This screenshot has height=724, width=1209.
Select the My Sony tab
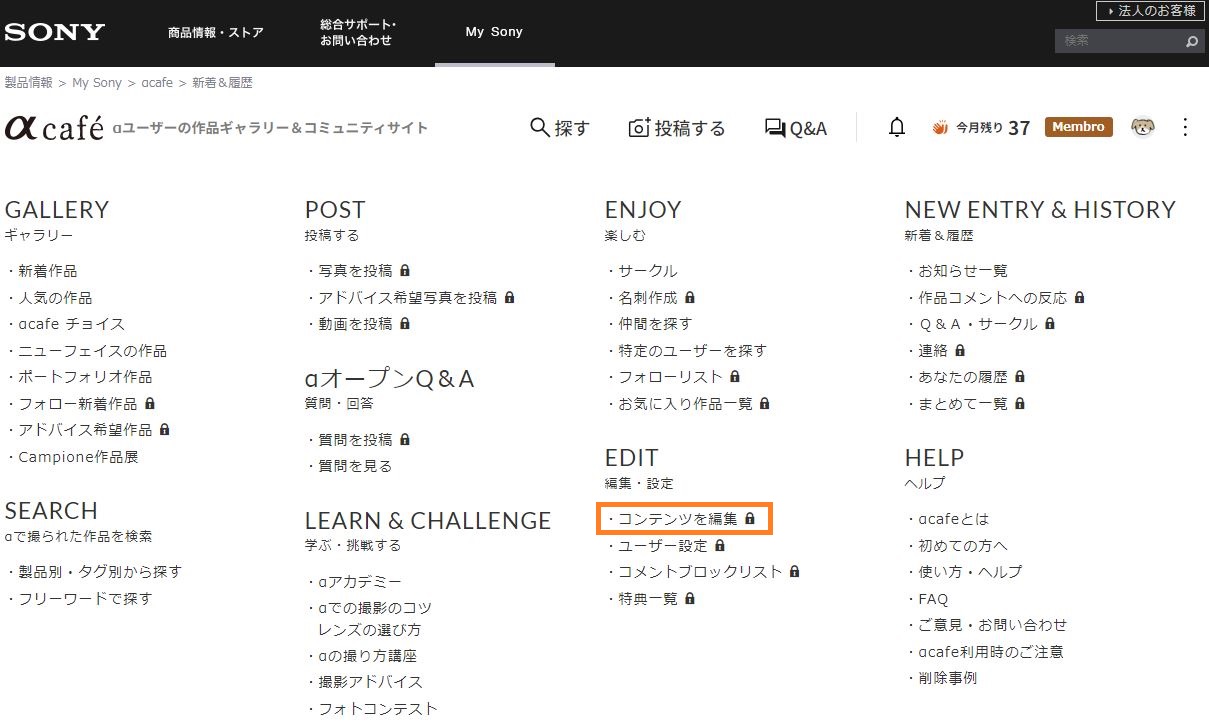(494, 32)
